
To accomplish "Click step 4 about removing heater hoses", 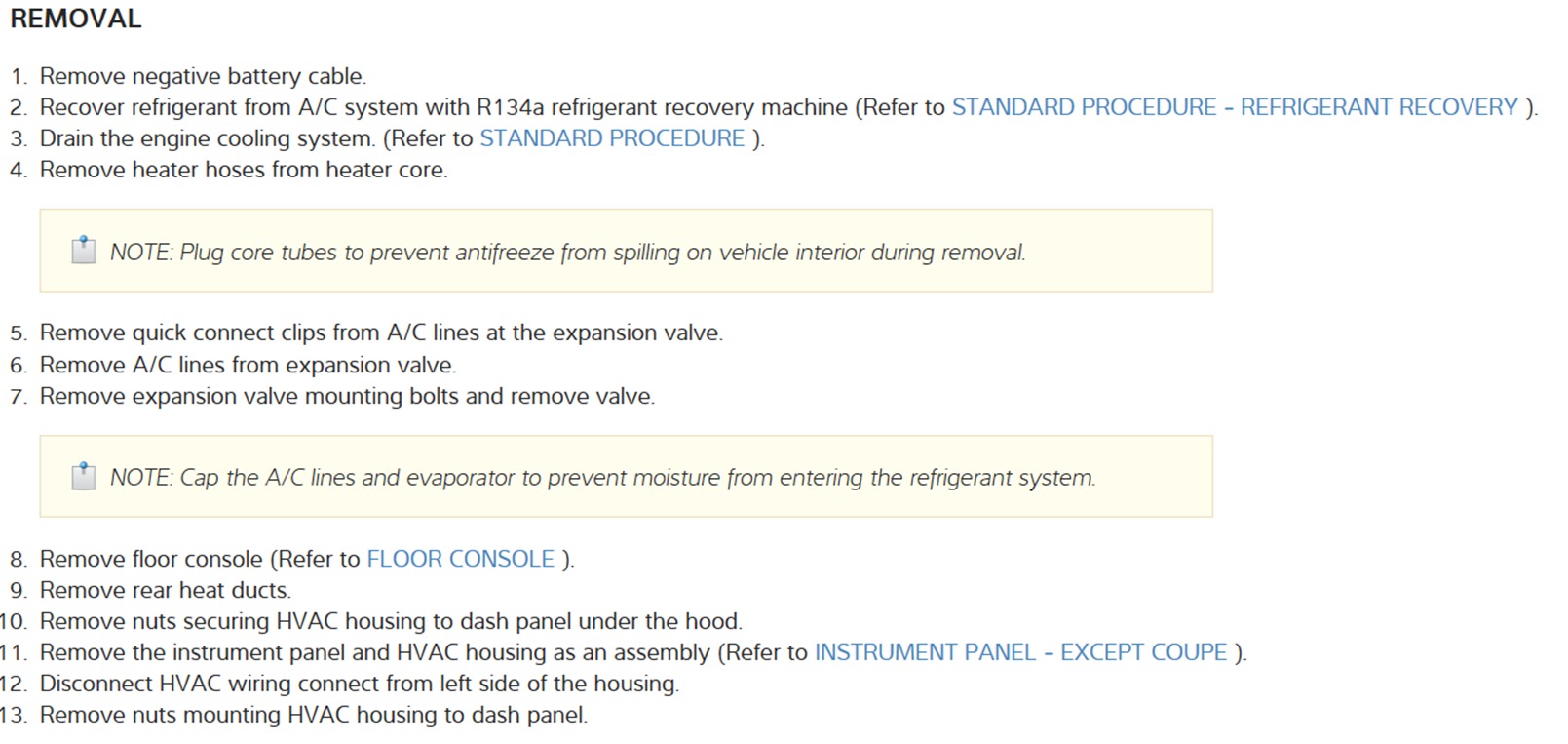I will [244, 170].
